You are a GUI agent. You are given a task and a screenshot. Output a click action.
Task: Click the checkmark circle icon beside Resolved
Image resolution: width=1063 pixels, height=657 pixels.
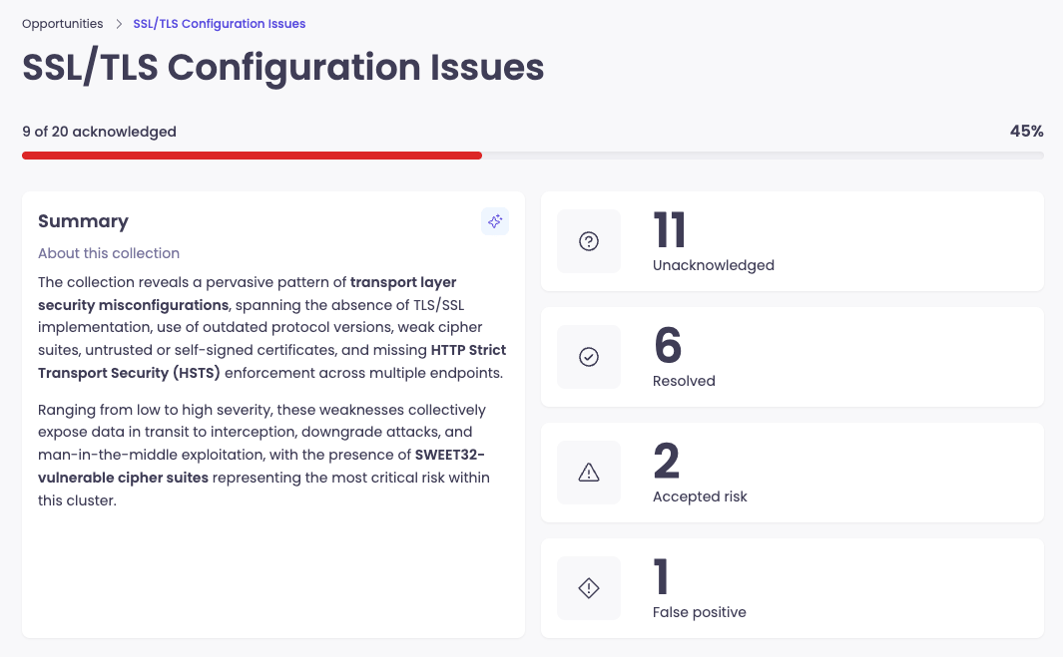(588, 357)
